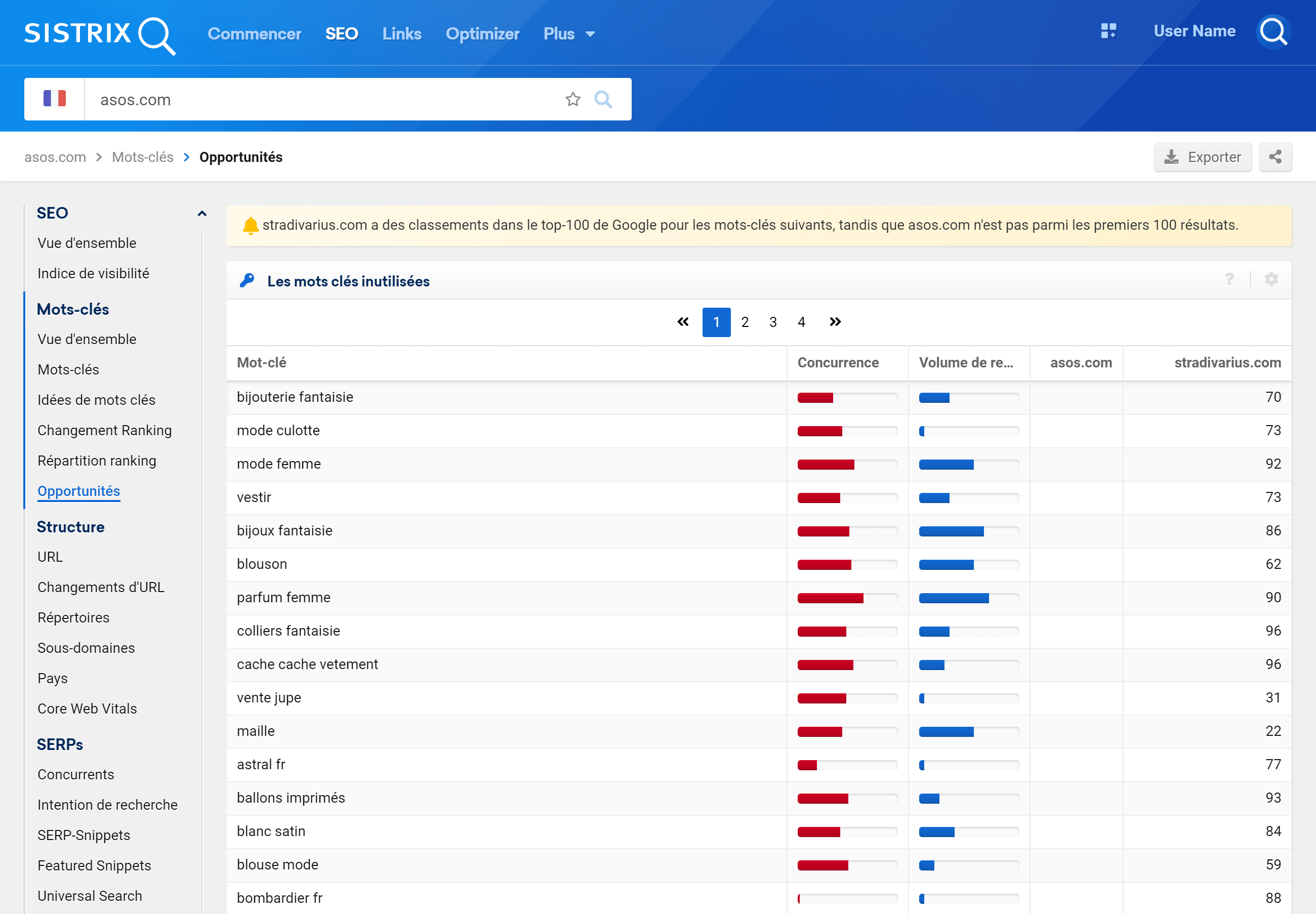Click the Exporter button
This screenshot has height=914, width=1316.
[x=1202, y=157]
